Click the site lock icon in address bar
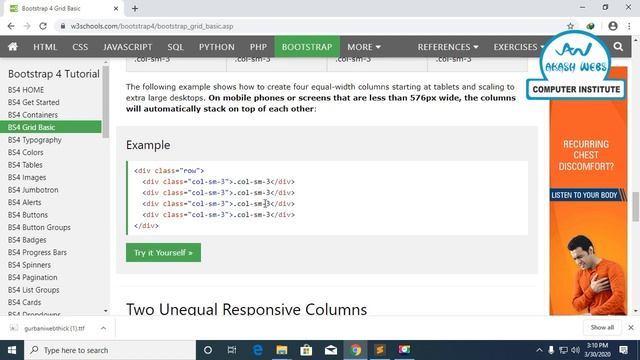This screenshot has width=640, height=360. (62, 26)
